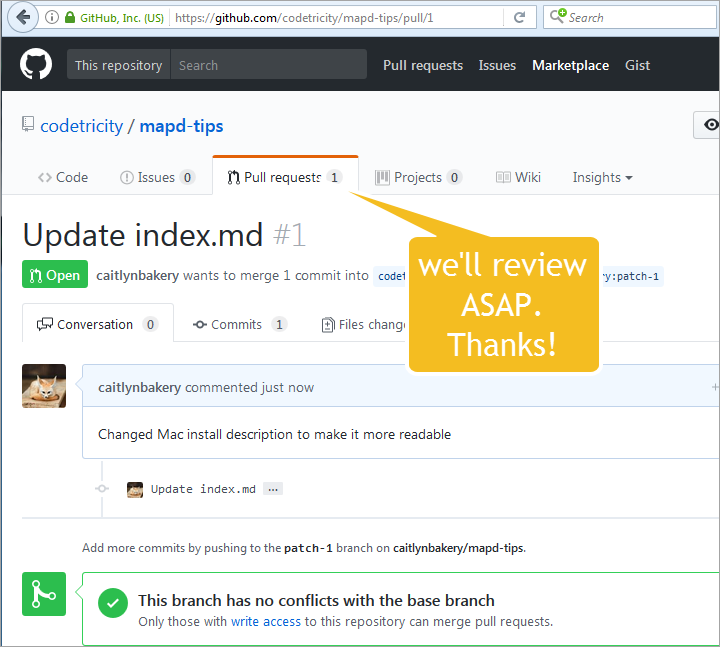Expand commit description with the ellipsis button
The image size is (720, 647).
[x=273, y=489]
